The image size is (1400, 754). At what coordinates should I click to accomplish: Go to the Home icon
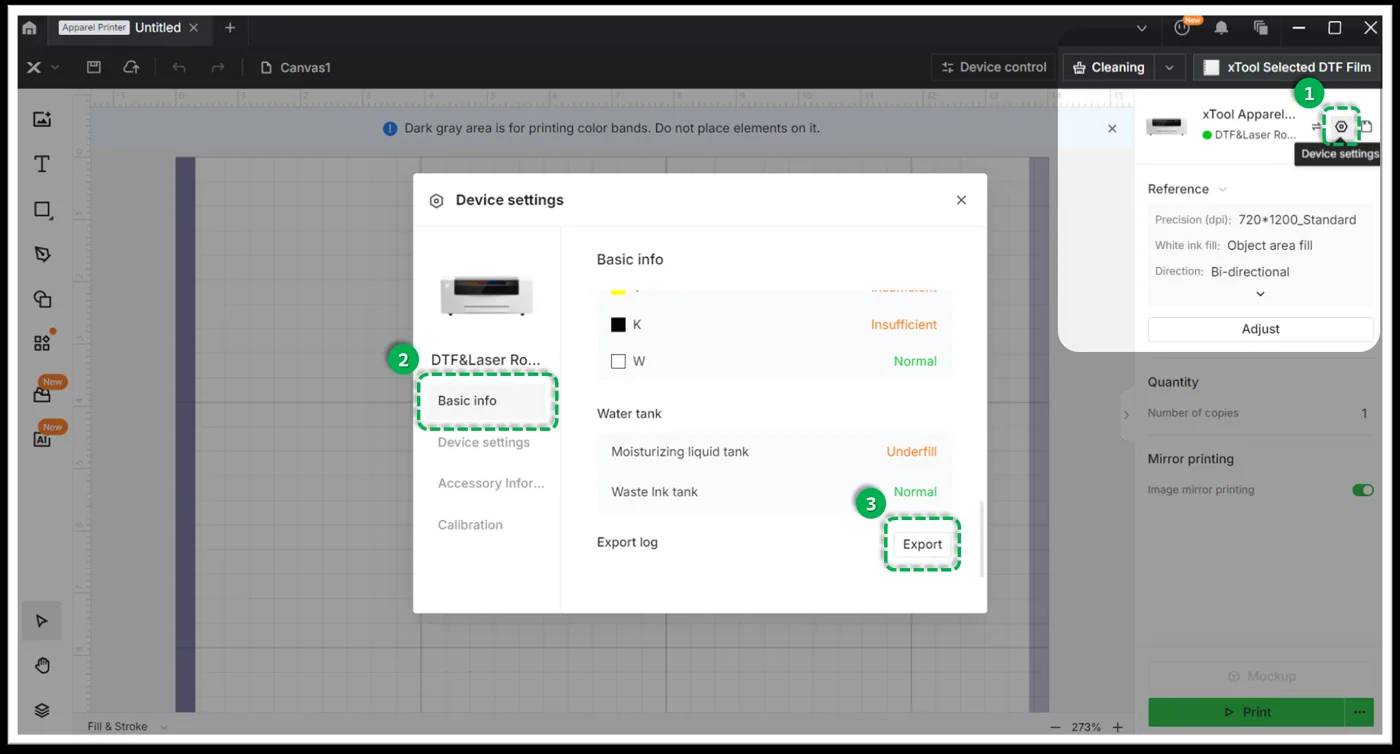click(x=29, y=28)
